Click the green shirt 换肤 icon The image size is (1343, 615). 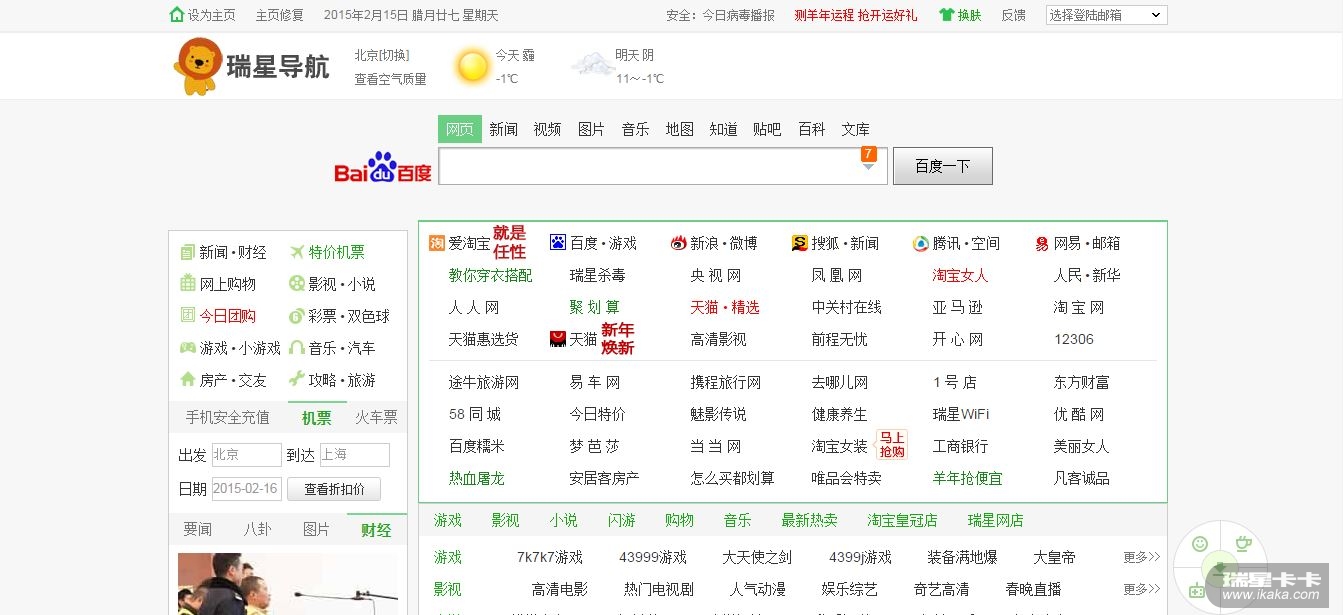click(x=947, y=15)
